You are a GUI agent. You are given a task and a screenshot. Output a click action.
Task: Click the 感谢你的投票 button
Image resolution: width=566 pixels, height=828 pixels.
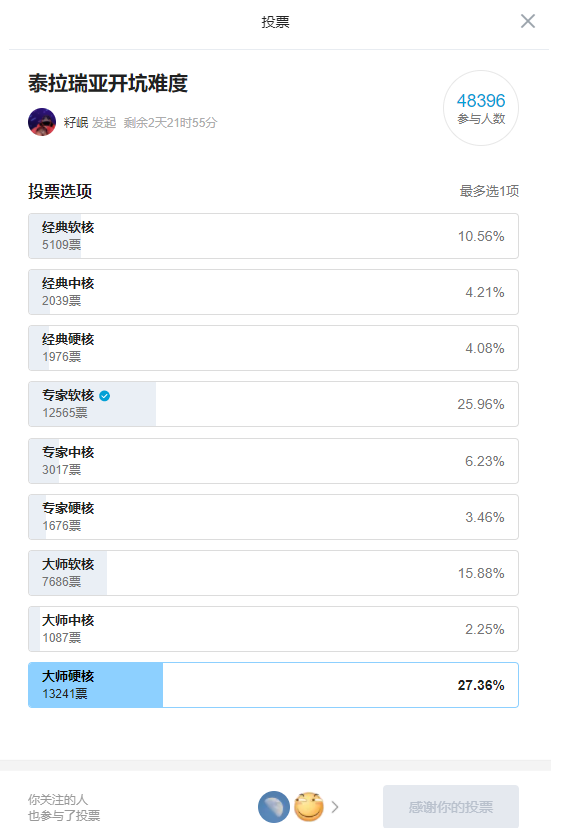click(451, 807)
